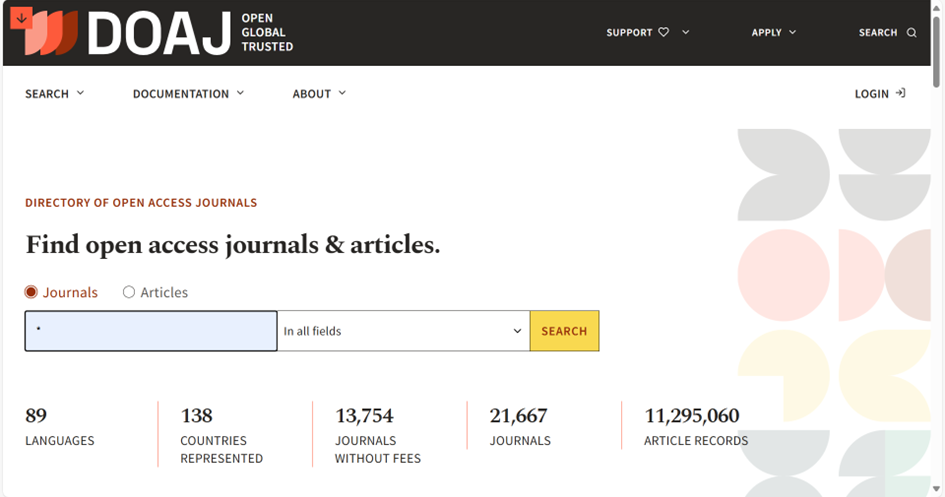Expand the Apply dropdown chevron
This screenshot has height=497, width=945.
coord(793,32)
